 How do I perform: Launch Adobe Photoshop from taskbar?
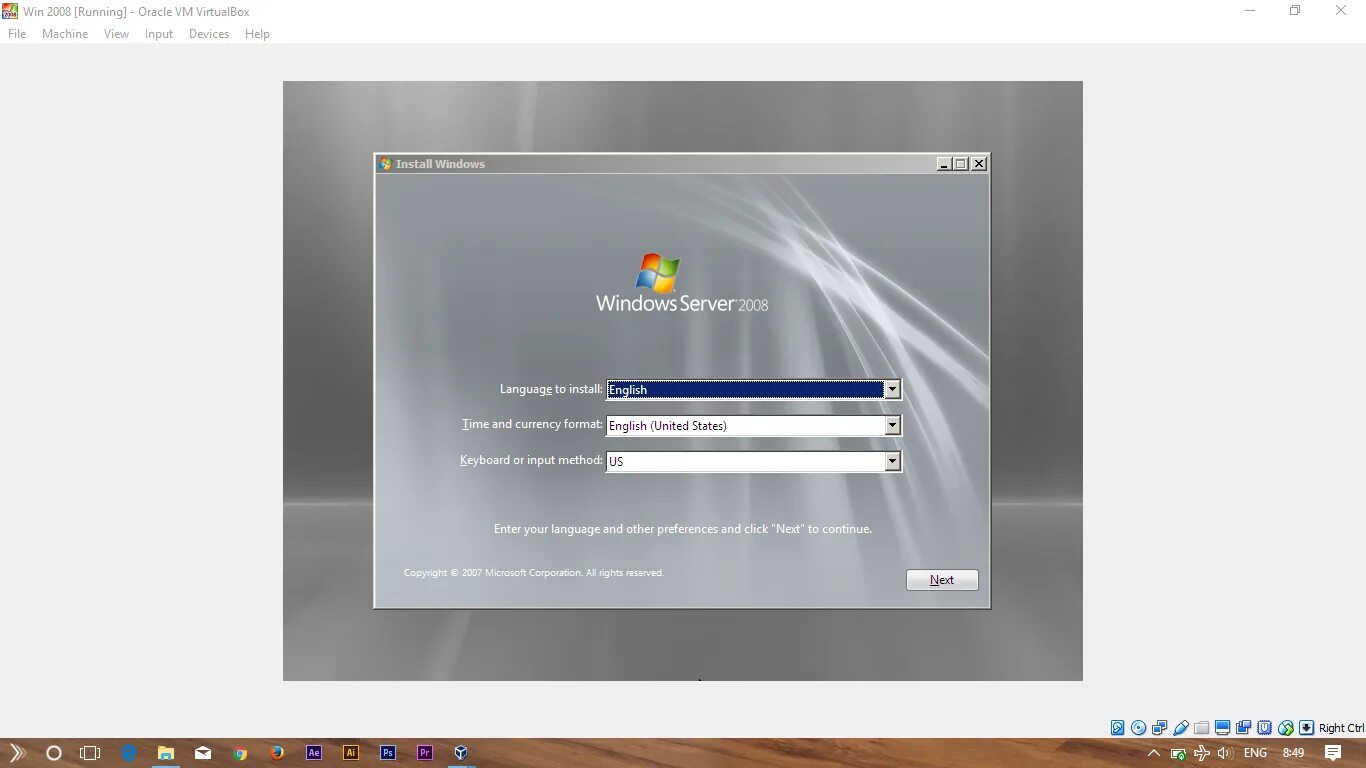point(388,753)
